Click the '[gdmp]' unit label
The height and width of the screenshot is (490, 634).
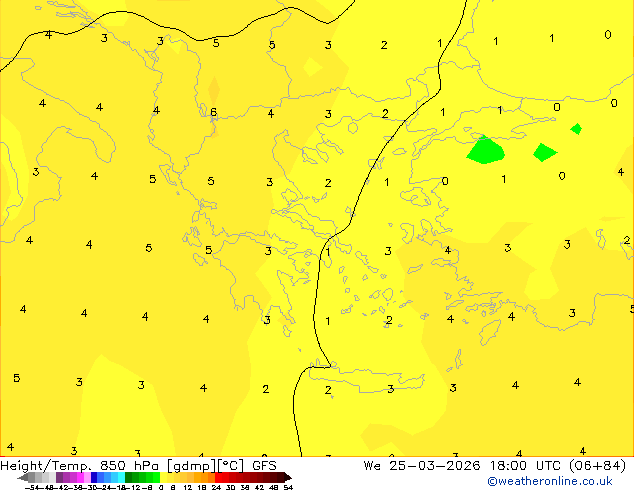[x=190, y=466]
